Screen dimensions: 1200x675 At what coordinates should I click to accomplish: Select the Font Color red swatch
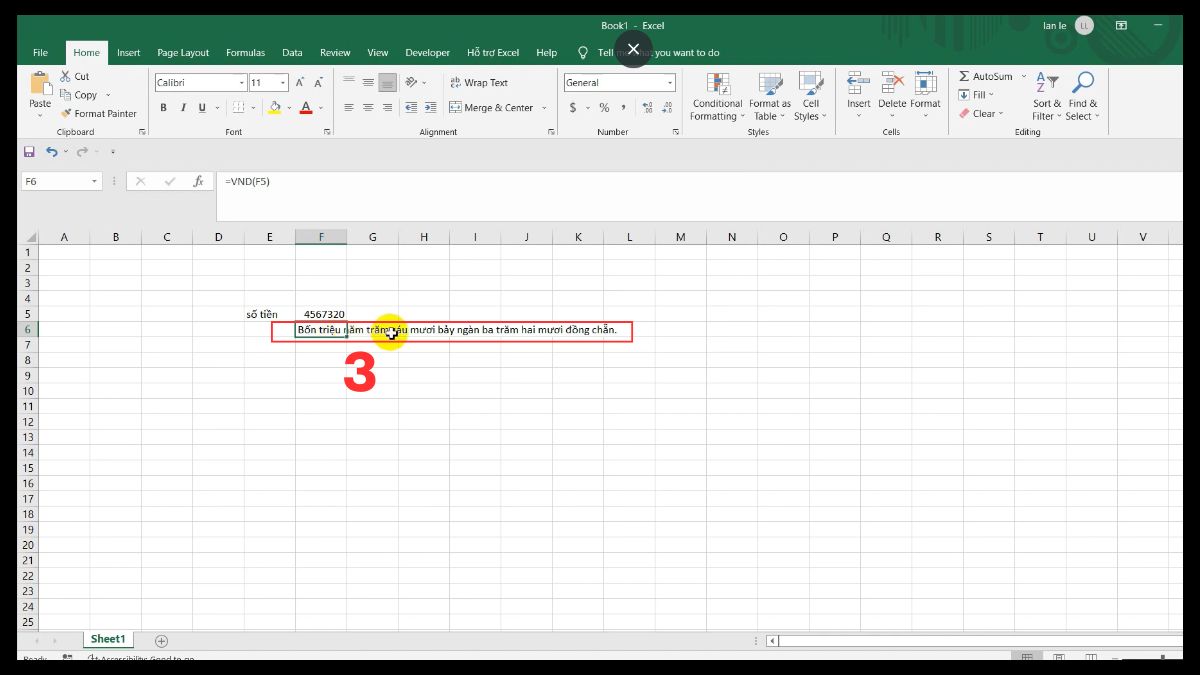coord(305,111)
